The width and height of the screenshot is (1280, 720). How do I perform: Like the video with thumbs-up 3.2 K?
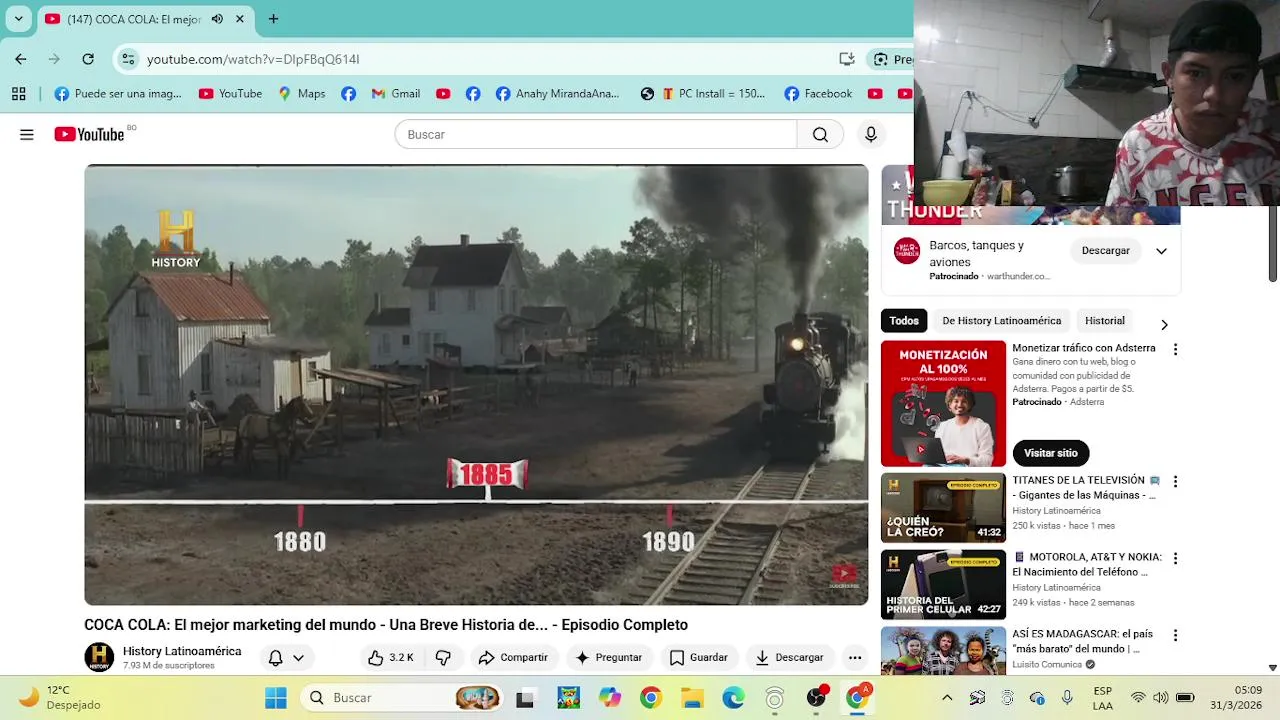(390, 657)
